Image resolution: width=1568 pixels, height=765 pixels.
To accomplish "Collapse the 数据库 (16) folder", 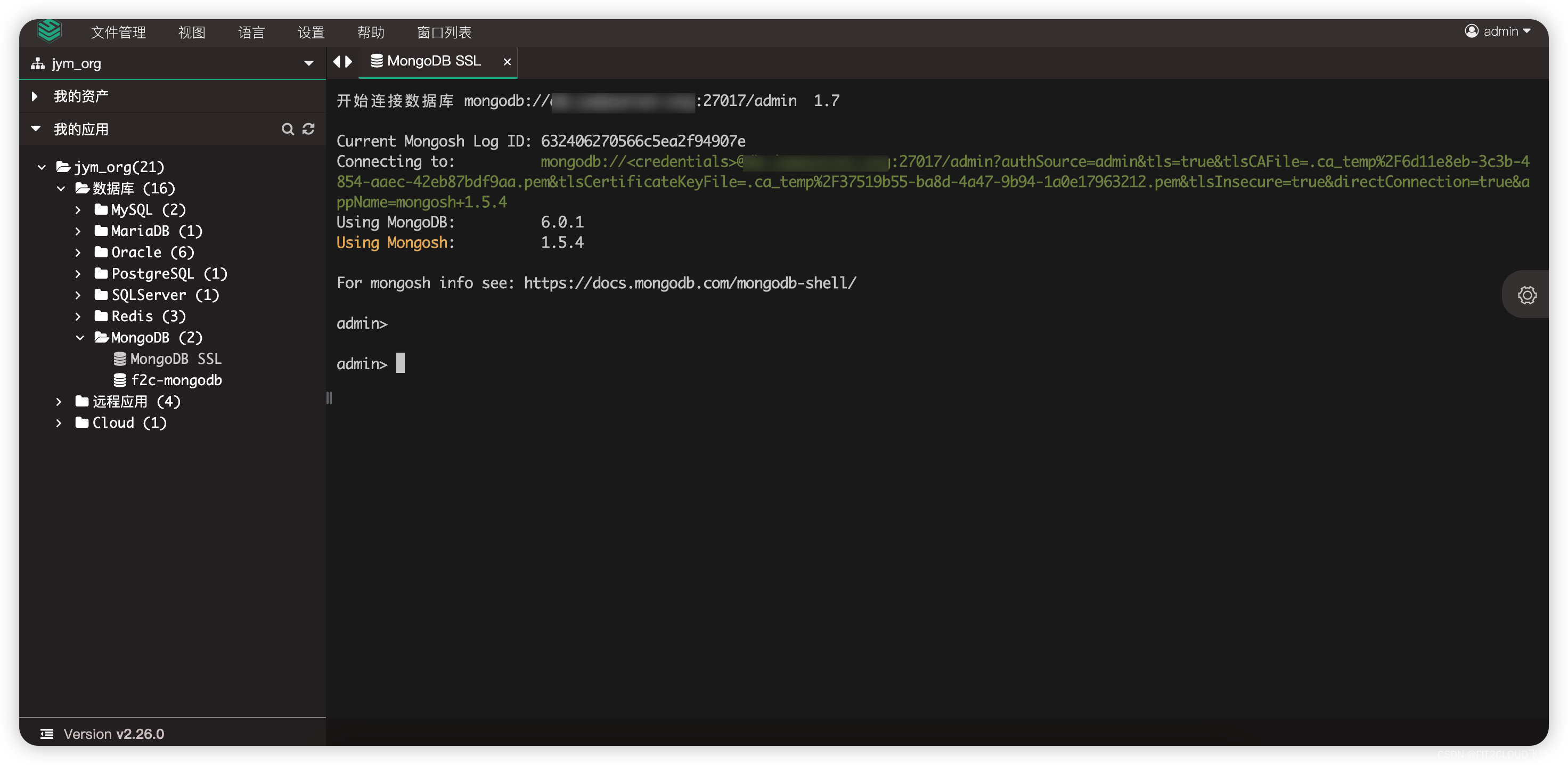I will 61,188.
